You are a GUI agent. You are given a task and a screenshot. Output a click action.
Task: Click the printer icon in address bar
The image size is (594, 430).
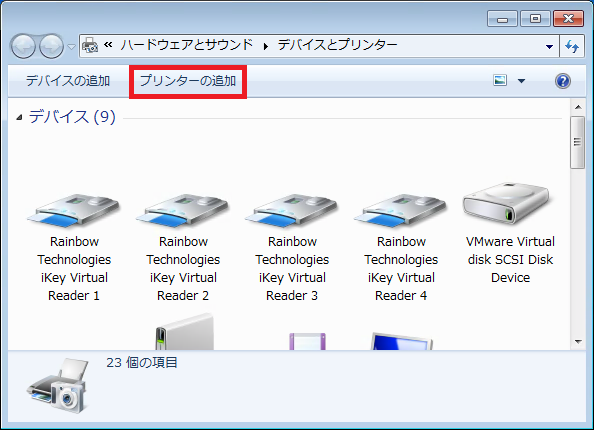(90, 45)
